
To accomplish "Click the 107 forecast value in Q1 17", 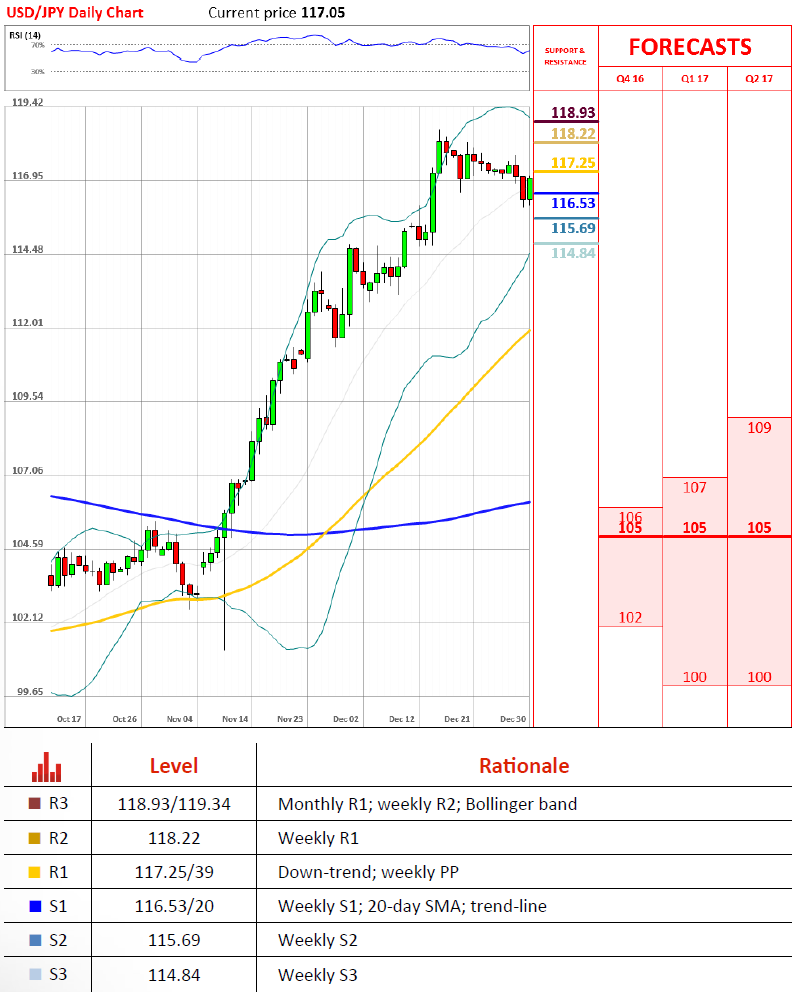I will (x=694, y=488).
